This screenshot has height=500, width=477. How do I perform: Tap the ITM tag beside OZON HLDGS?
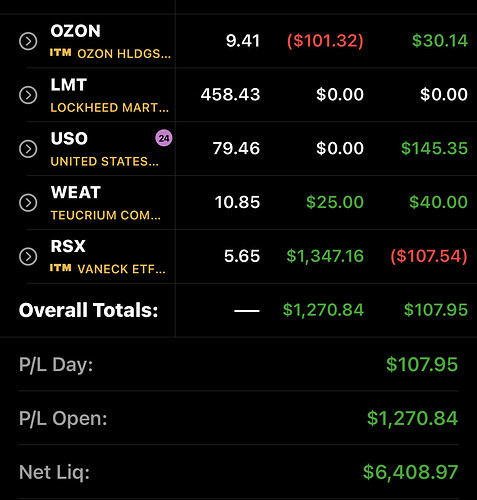60,53
